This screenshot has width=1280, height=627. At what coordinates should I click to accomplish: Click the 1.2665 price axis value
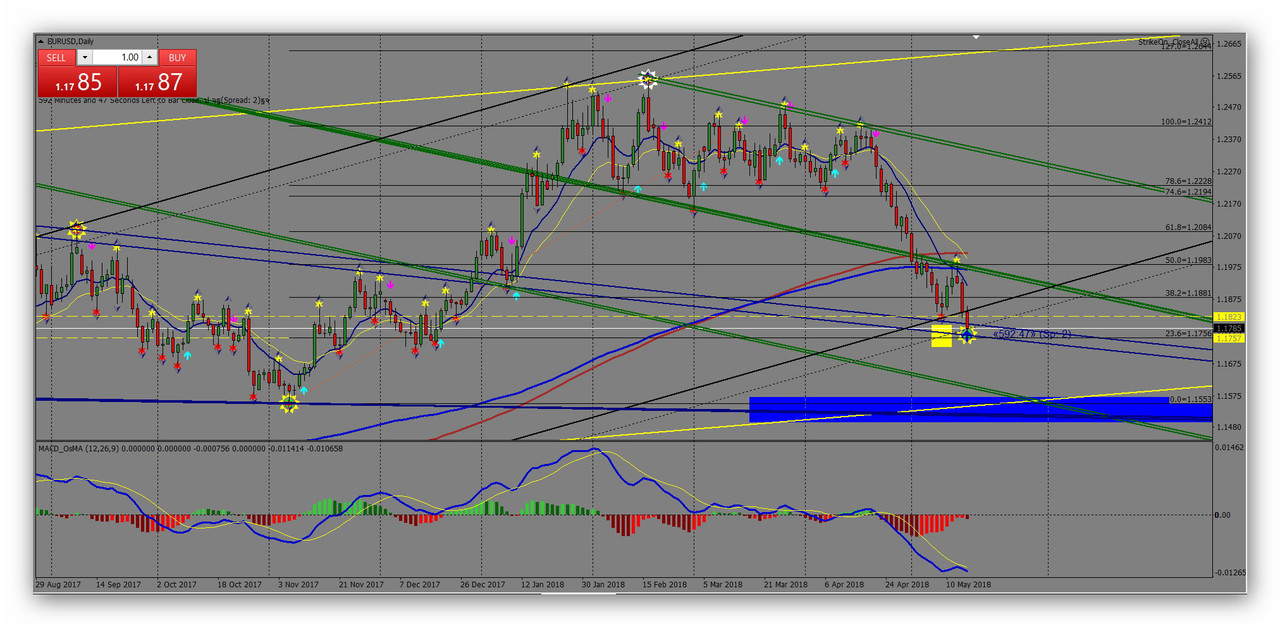pos(1229,44)
